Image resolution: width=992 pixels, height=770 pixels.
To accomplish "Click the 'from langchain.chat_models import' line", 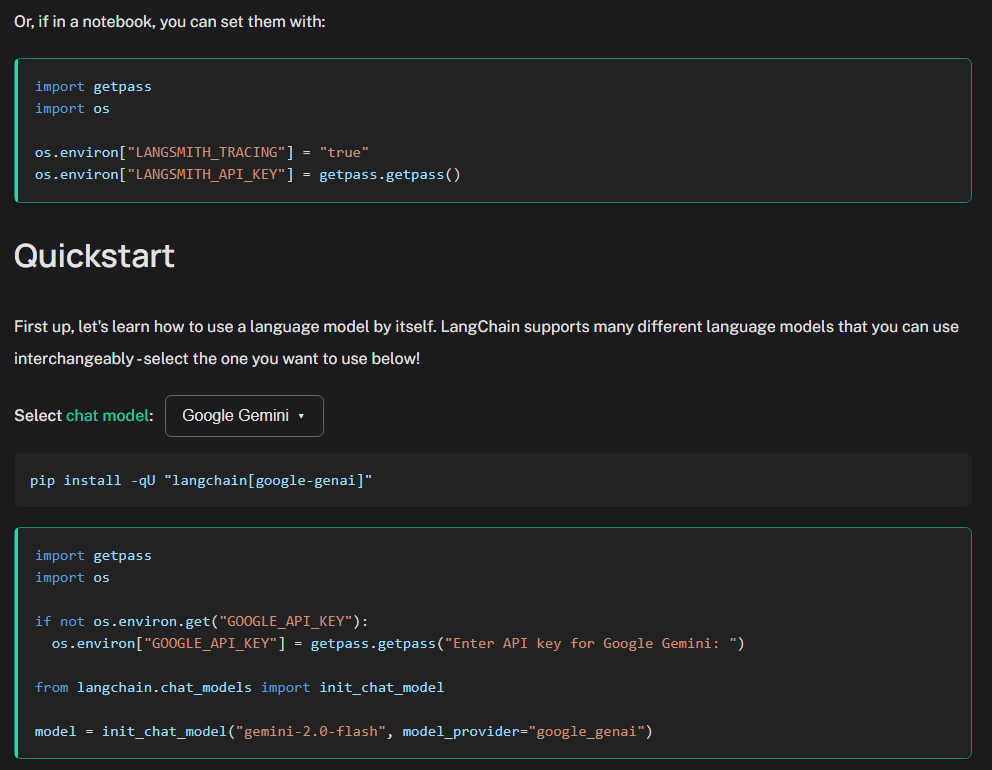I will point(239,687).
